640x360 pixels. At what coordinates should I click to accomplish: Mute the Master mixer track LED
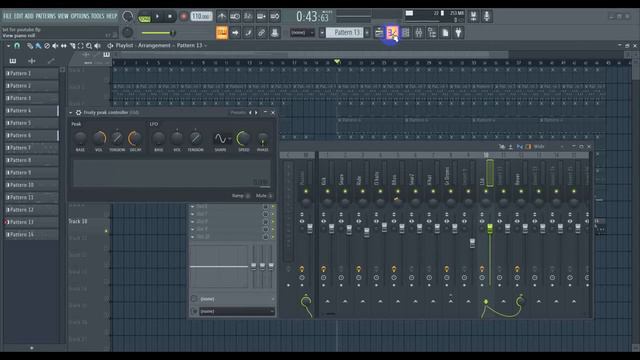point(306,191)
